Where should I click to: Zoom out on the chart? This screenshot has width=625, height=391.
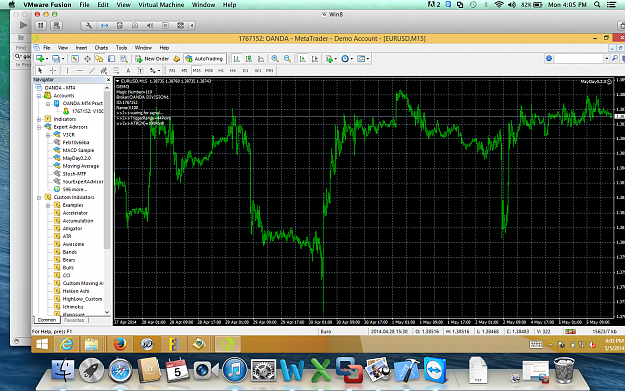tap(287, 59)
